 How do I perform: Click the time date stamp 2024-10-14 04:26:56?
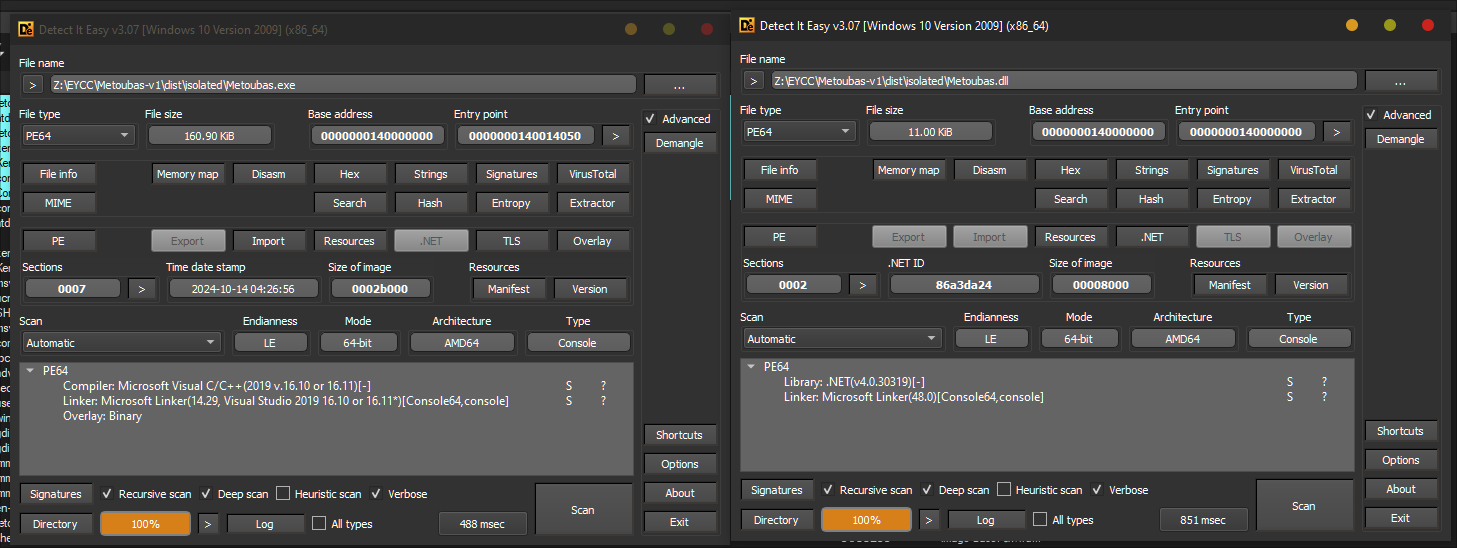[243, 288]
